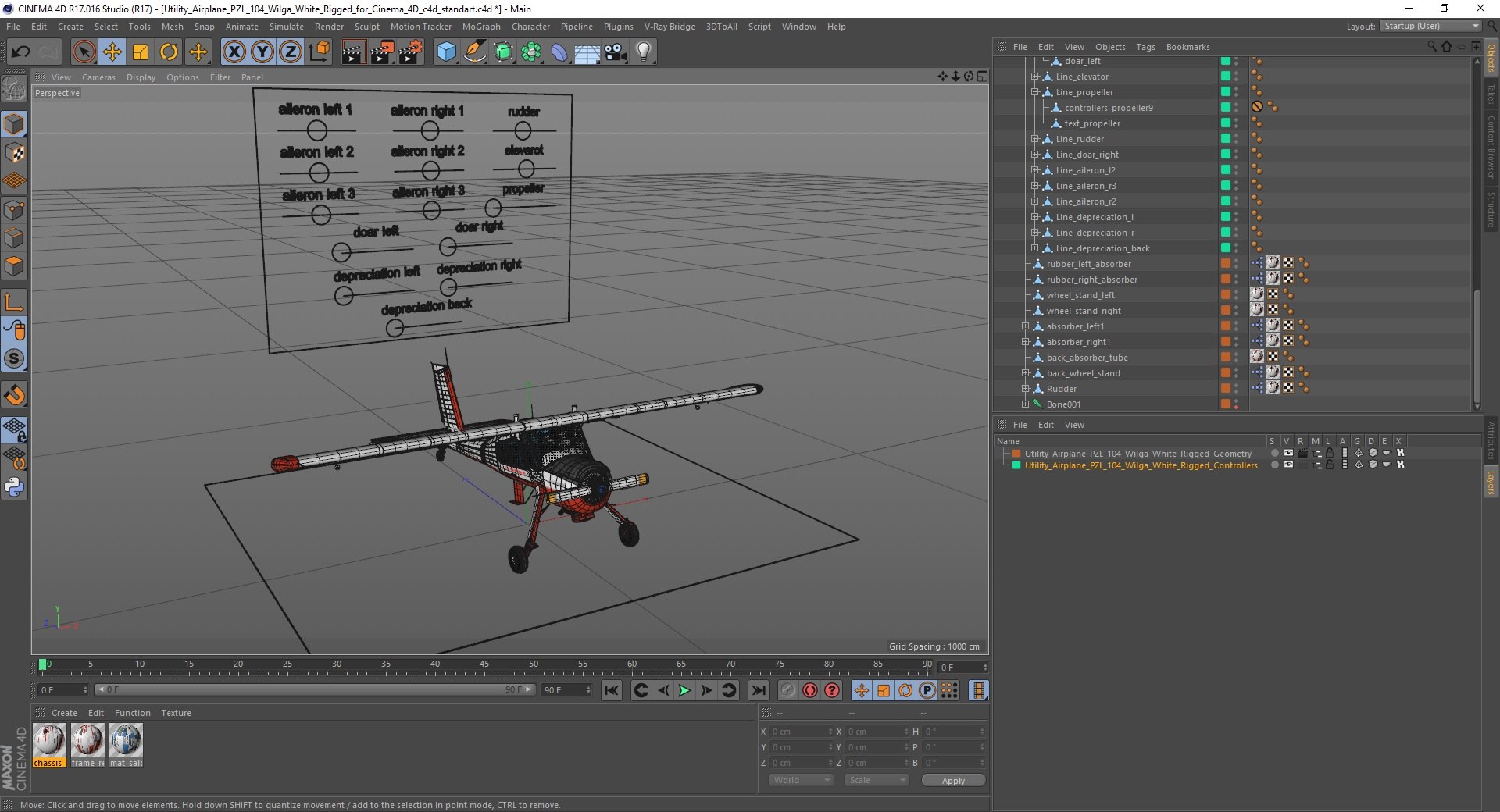The width and height of the screenshot is (1500, 812).
Task: Add a floor environment object
Action: (587, 52)
